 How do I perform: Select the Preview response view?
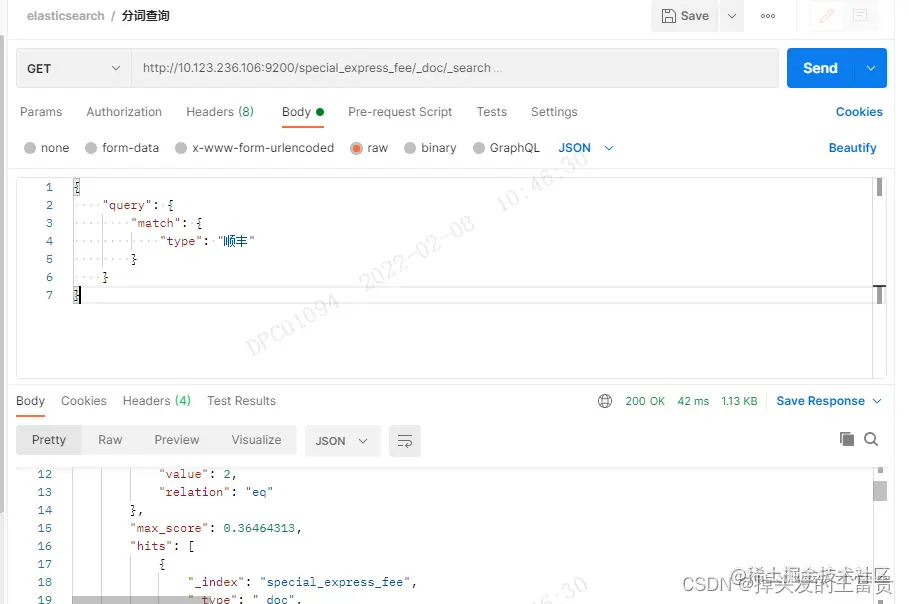(177, 440)
